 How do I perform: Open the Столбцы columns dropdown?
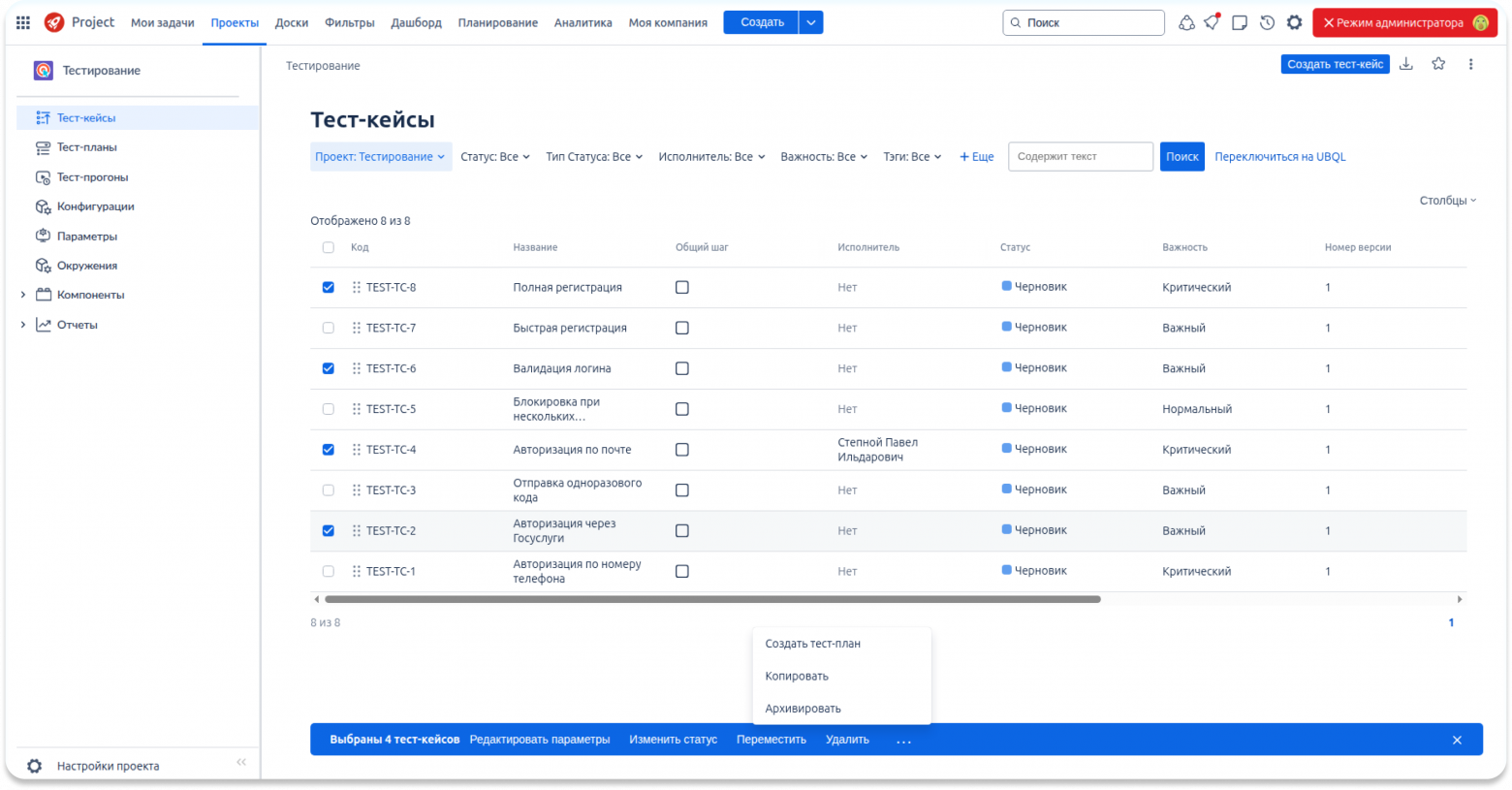point(1448,201)
